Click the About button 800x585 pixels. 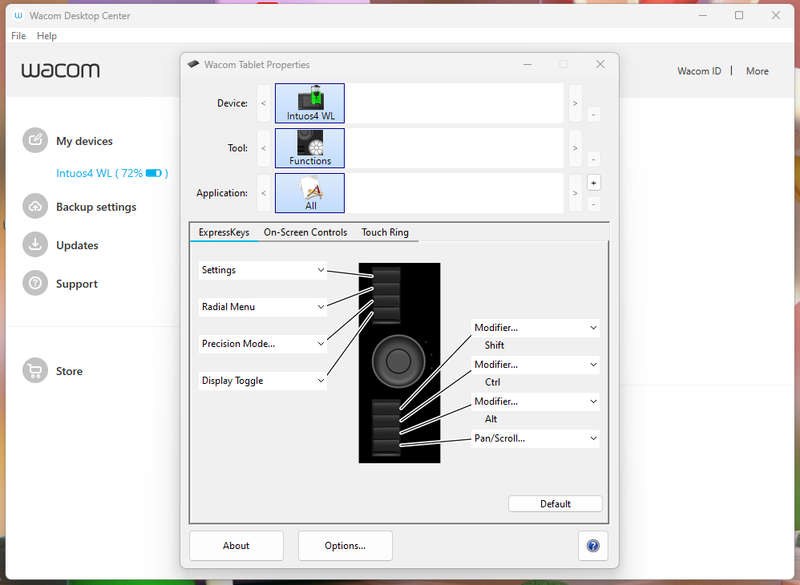[236, 546]
